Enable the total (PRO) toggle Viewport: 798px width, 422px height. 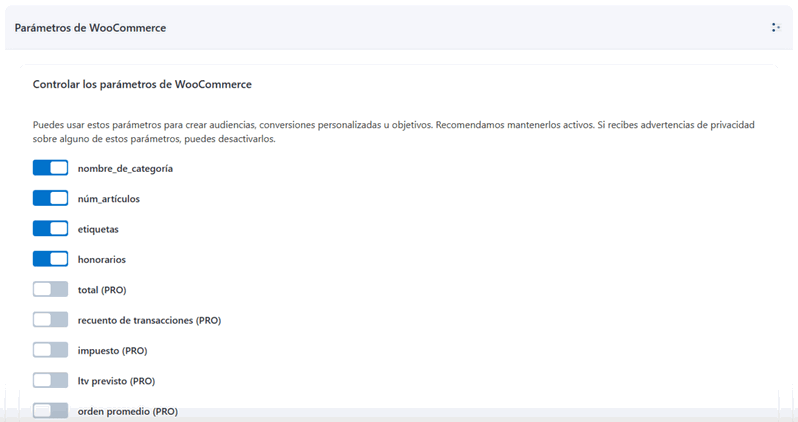50,289
